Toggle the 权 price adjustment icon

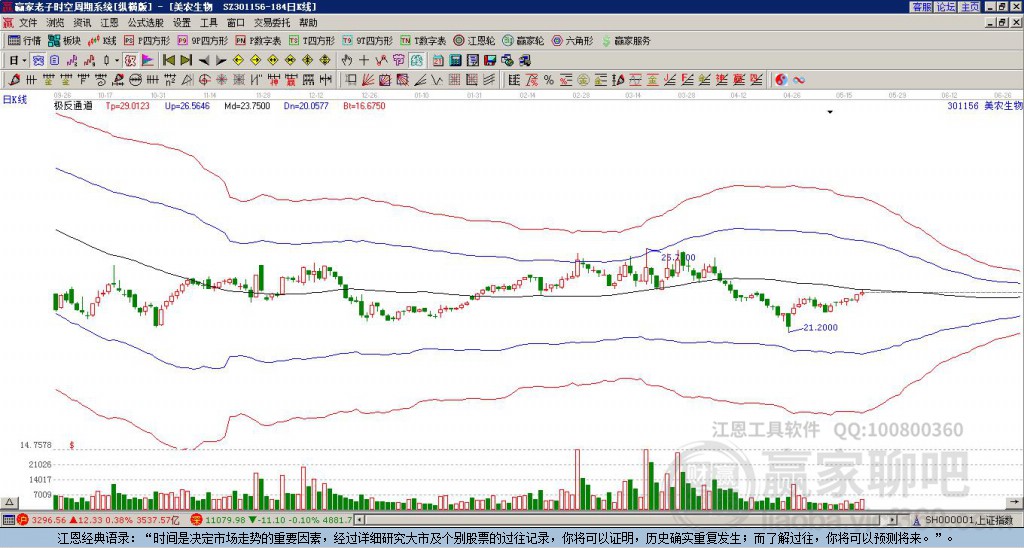click(x=130, y=60)
